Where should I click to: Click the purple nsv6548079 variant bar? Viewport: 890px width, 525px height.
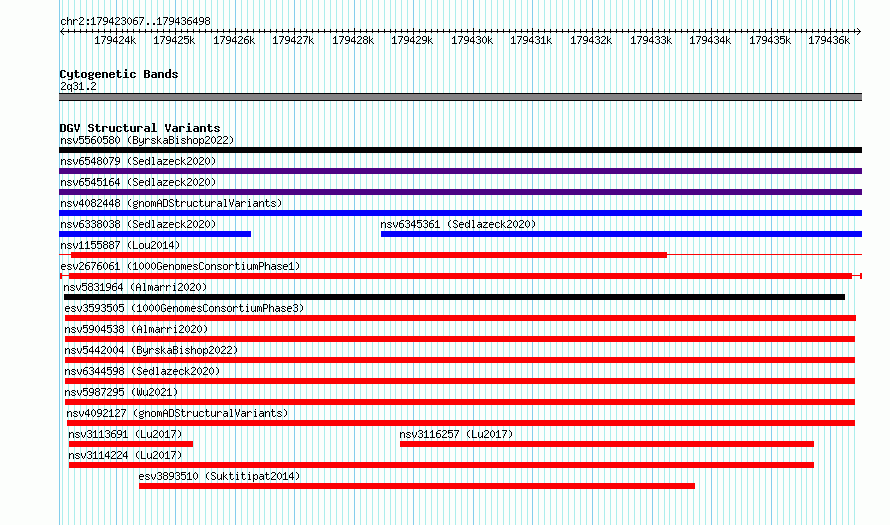pos(460,171)
